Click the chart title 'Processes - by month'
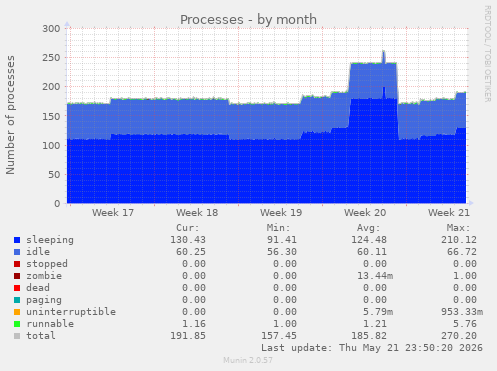497x371 pixels. 248,20
